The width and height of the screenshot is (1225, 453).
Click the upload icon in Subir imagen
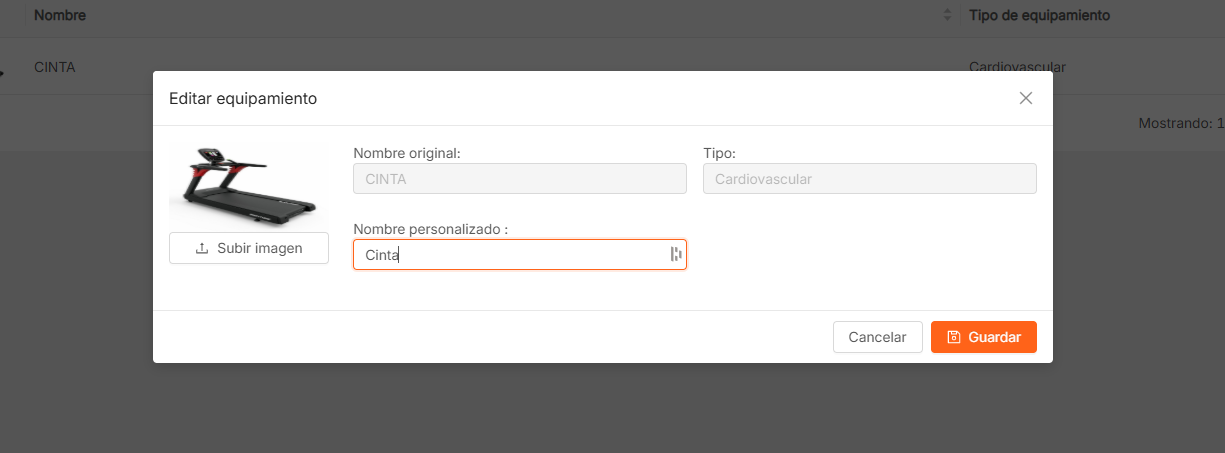click(x=202, y=248)
